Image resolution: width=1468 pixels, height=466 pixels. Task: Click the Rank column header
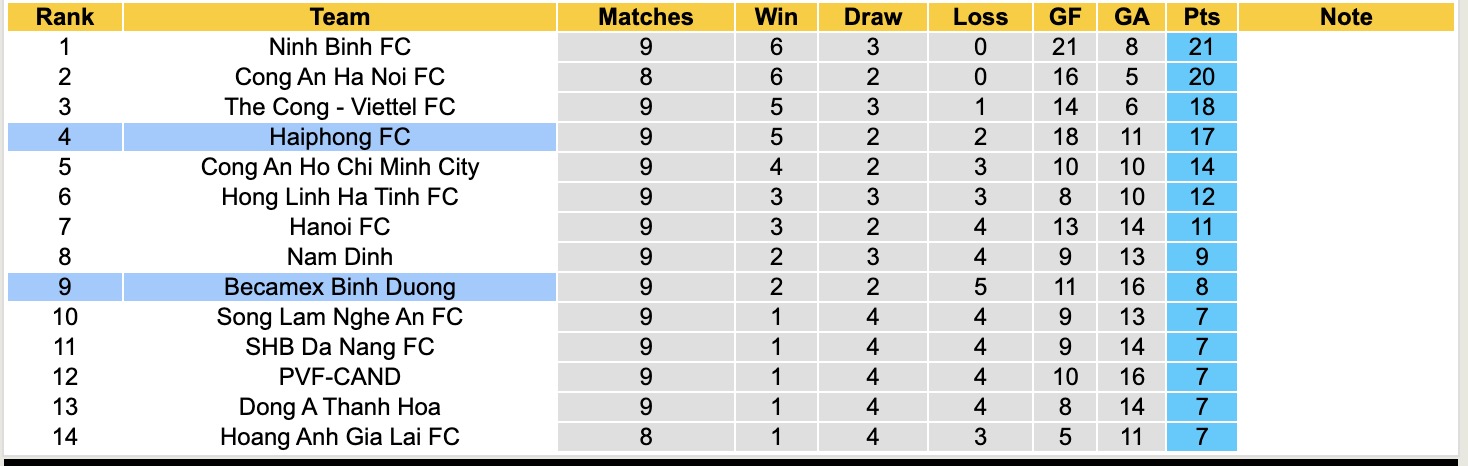tap(64, 17)
